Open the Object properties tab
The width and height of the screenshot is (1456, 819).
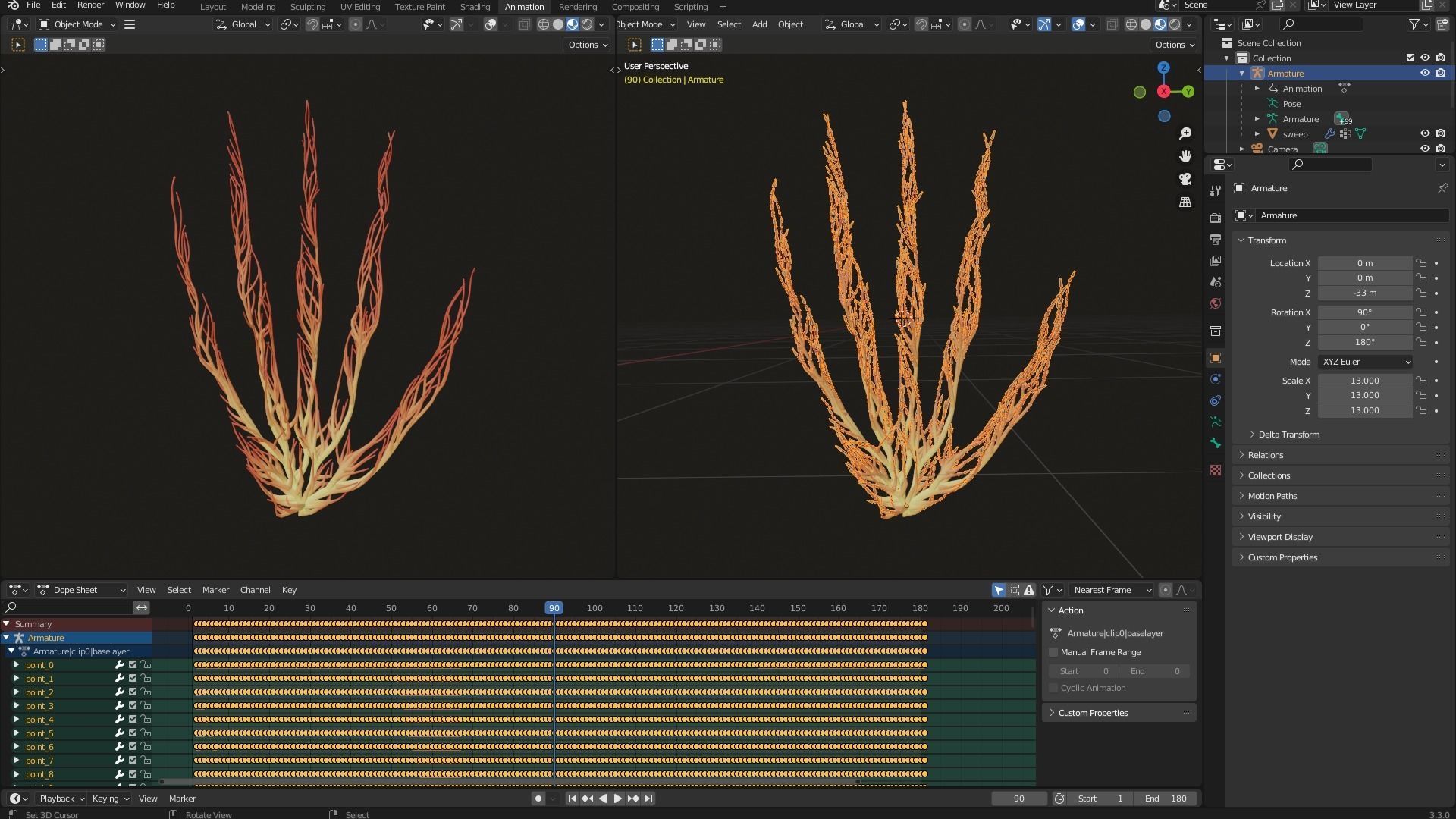tap(1216, 358)
